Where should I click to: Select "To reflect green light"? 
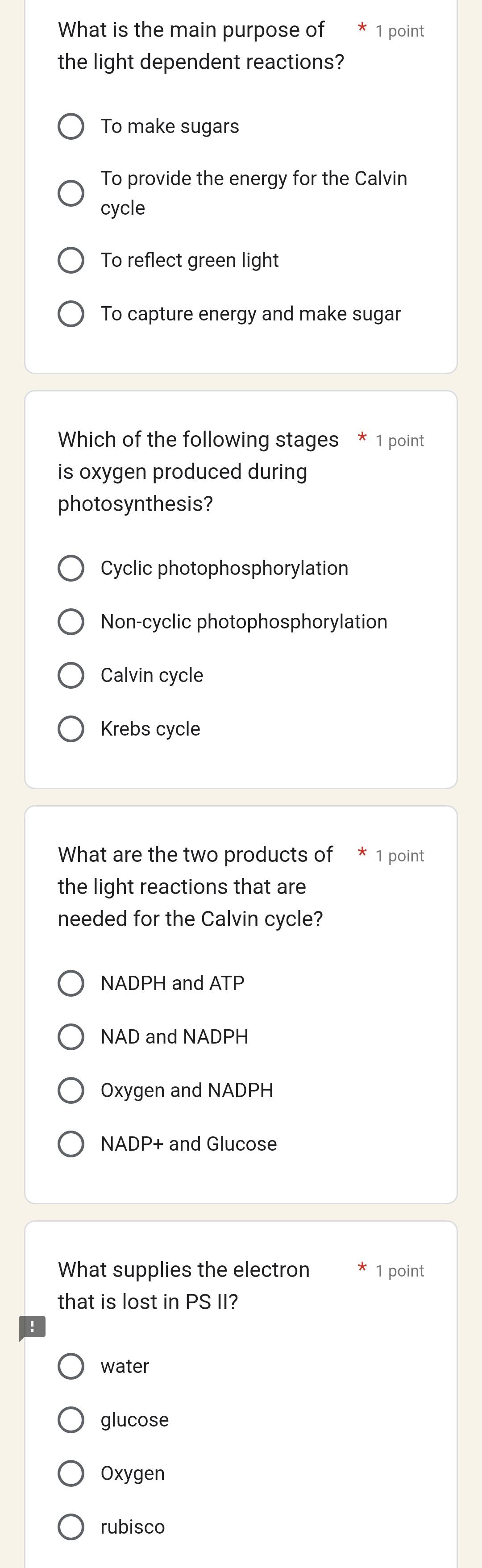71,261
